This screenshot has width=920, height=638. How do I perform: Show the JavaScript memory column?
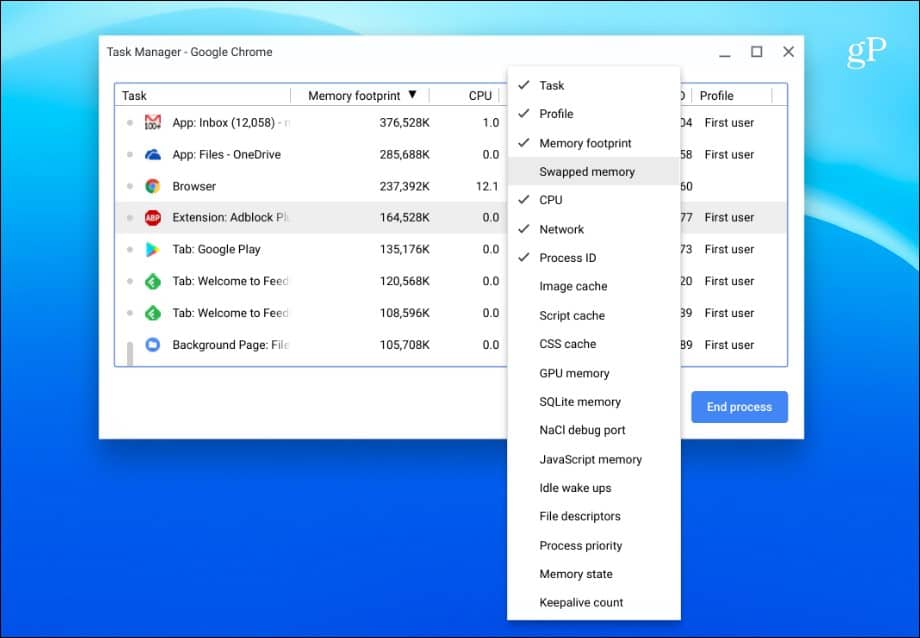coord(594,459)
